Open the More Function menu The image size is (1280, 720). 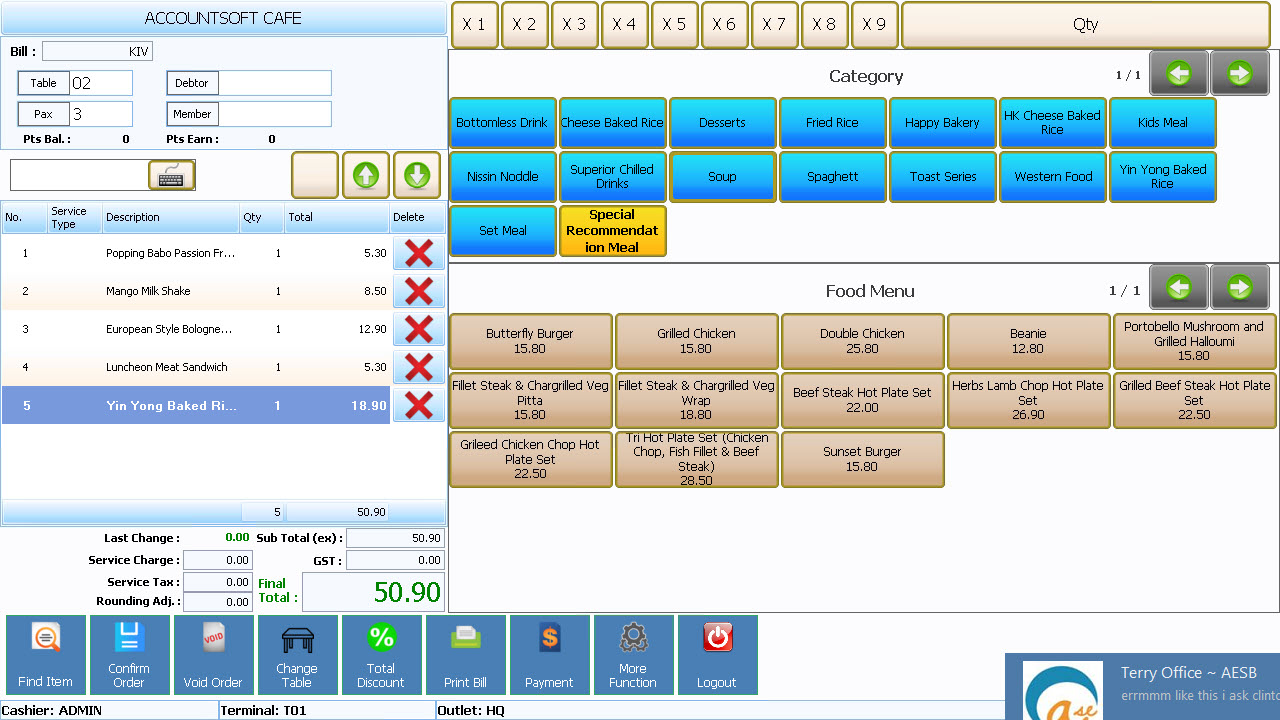point(633,655)
